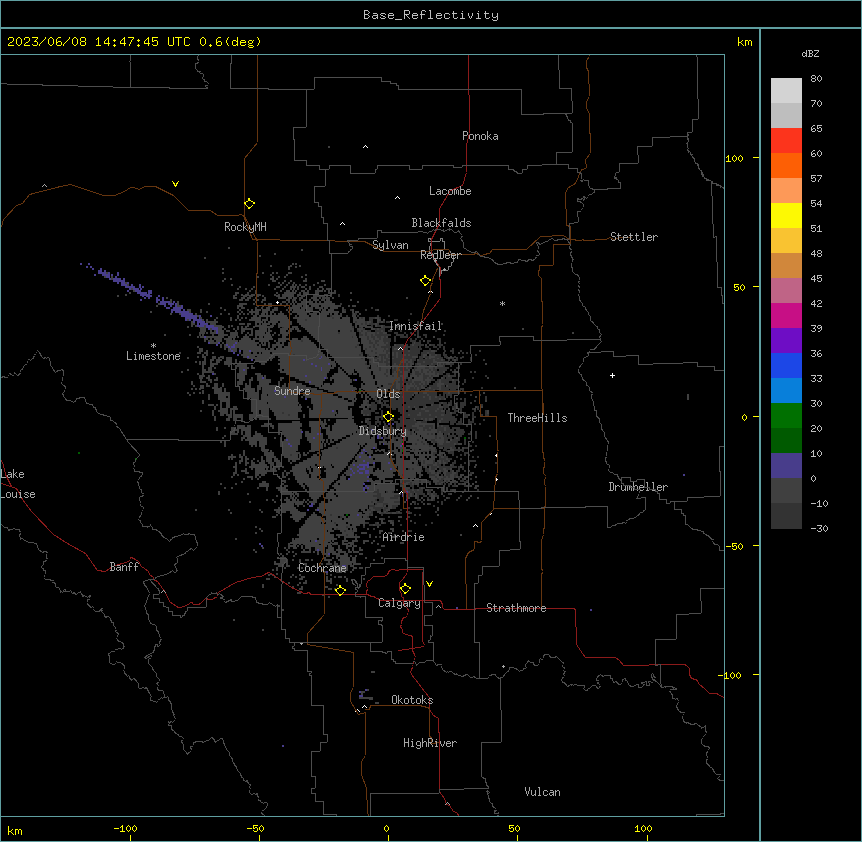Screen dimensions: 862x842
Task: Click the Innisfail city label
Action: [x=416, y=326]
